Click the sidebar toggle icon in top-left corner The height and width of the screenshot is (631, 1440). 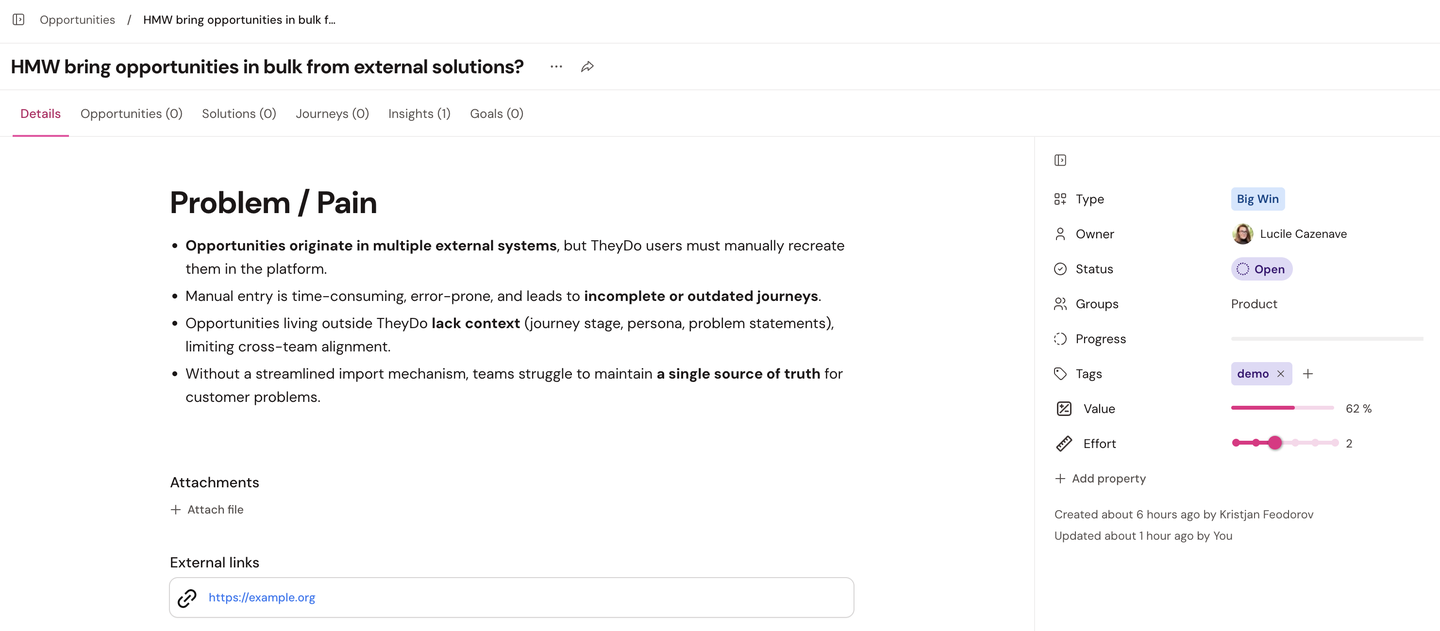18,19
